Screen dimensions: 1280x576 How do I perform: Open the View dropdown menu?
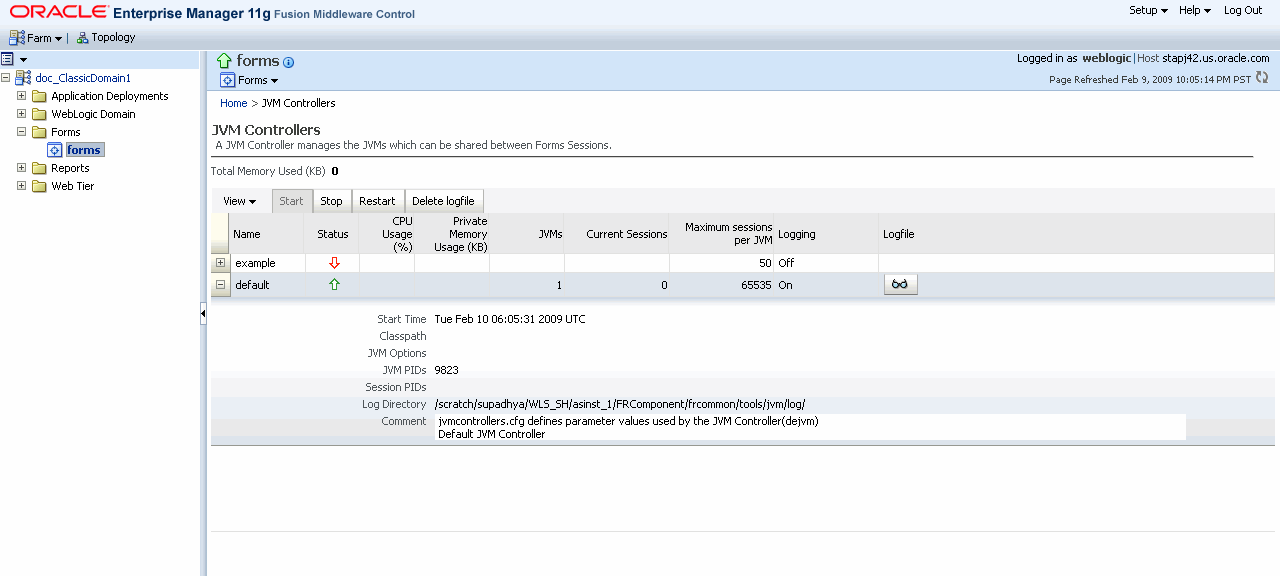[x=238, y=200]
